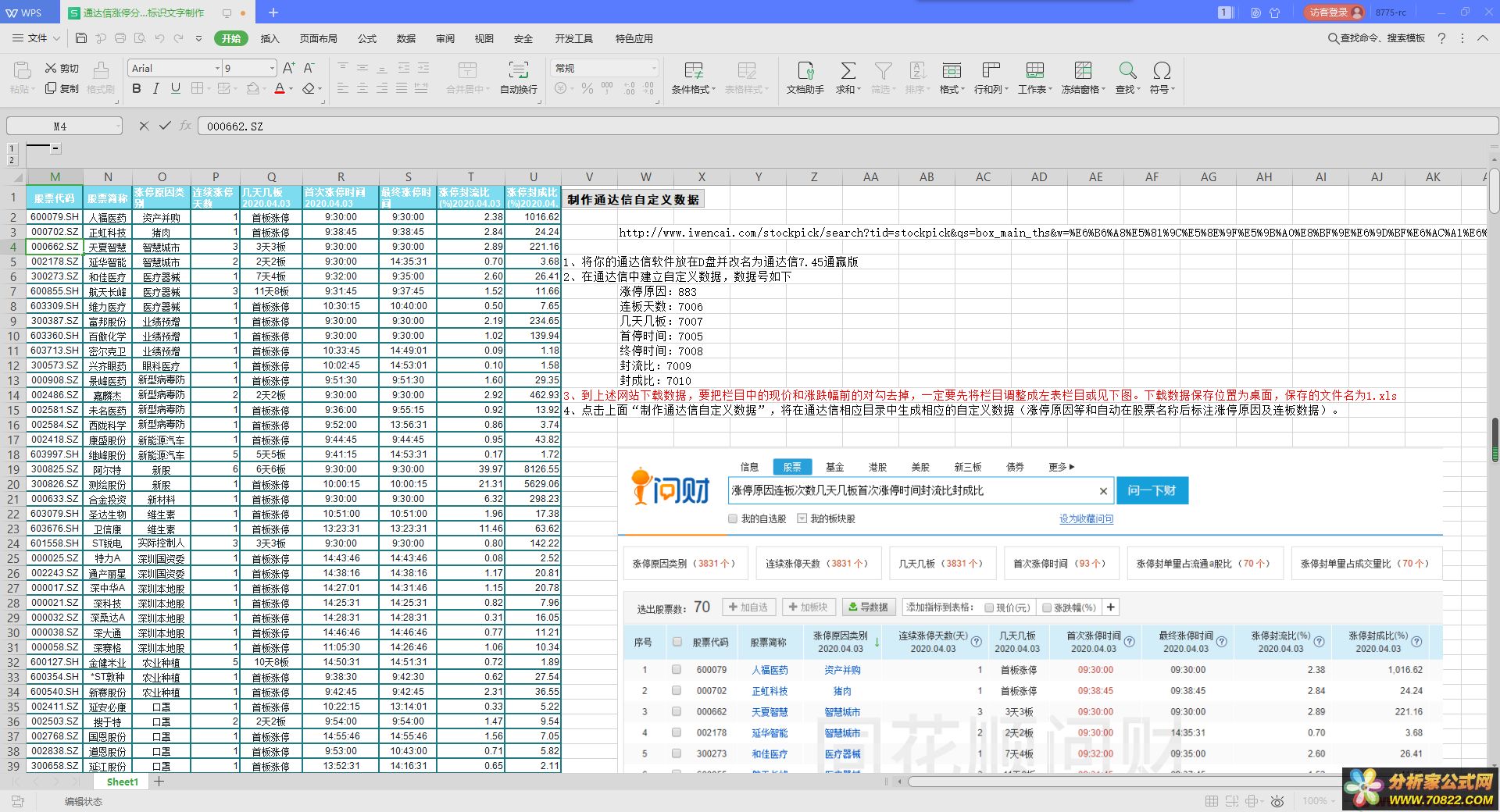Open the Review (审阅) tab
1500x812 pixels.
point(445,38)
